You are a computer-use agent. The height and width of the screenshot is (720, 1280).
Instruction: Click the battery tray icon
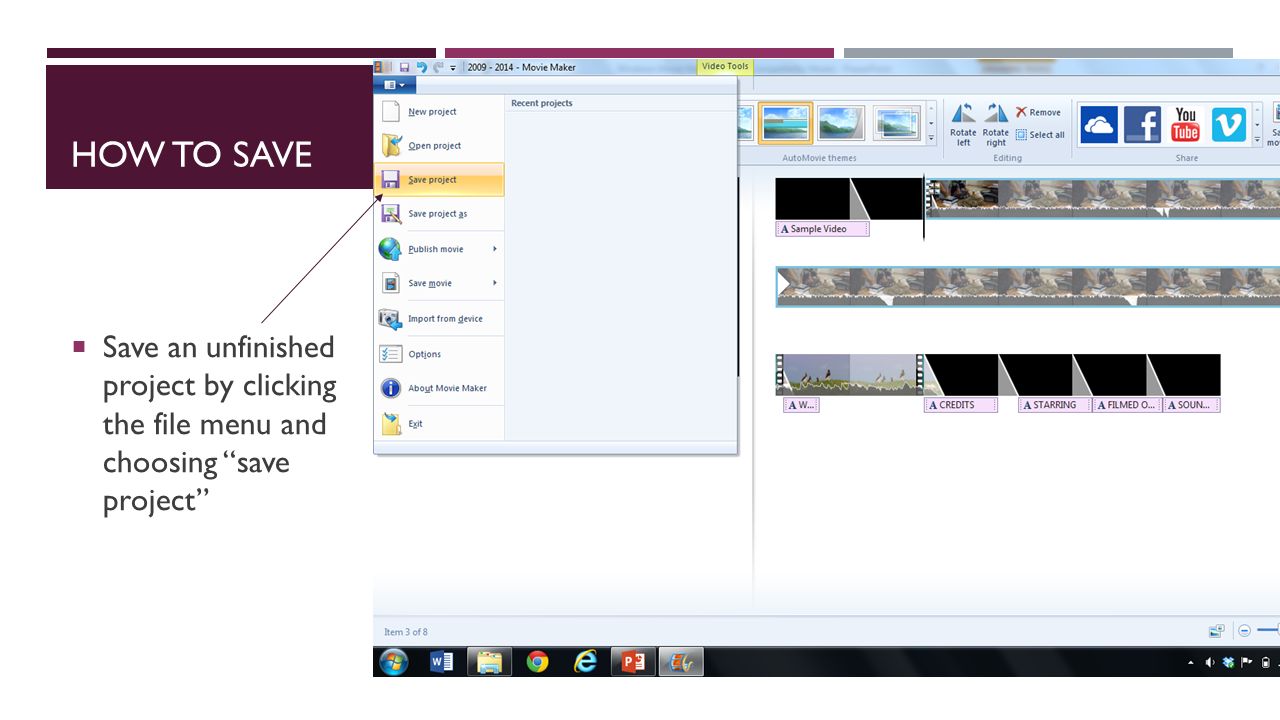1266,662
